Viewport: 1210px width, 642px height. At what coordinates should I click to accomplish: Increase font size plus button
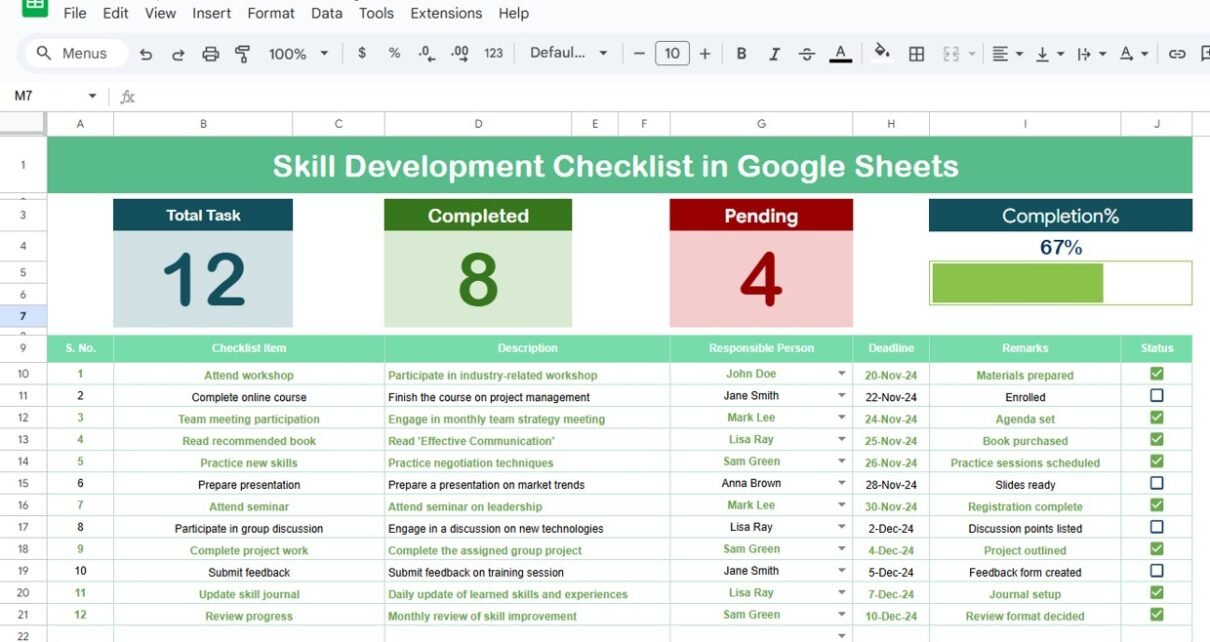(x=705, y=54)
